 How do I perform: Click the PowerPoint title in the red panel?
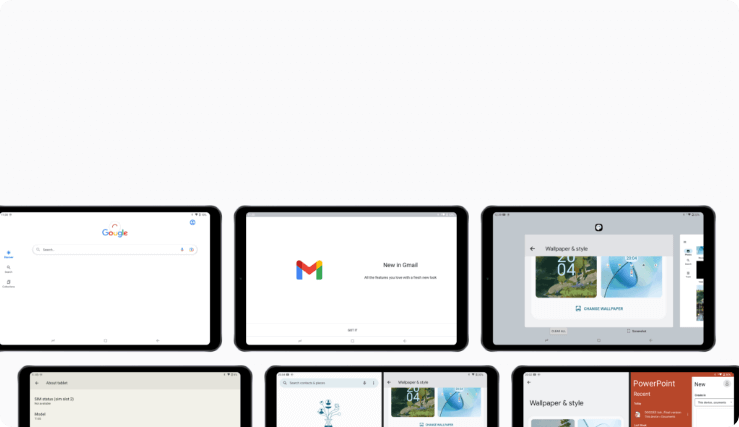pos(654,384)
